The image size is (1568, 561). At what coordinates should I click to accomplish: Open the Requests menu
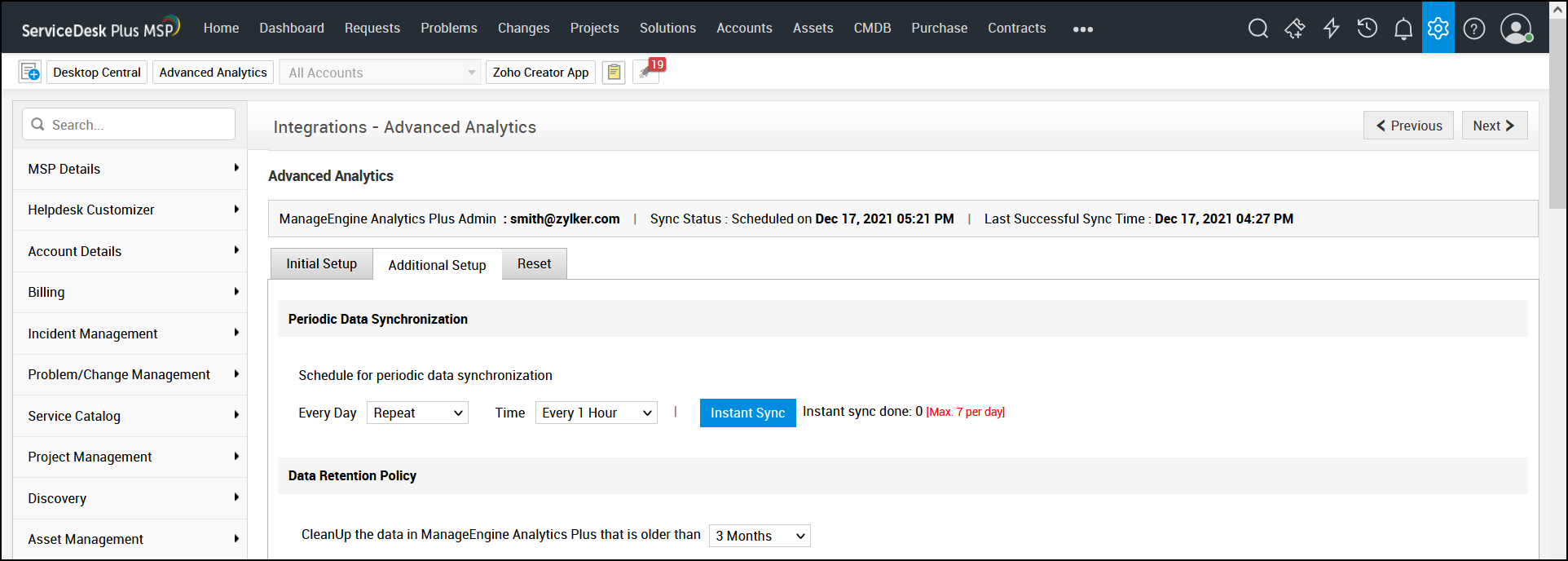(x=372, y=28)
